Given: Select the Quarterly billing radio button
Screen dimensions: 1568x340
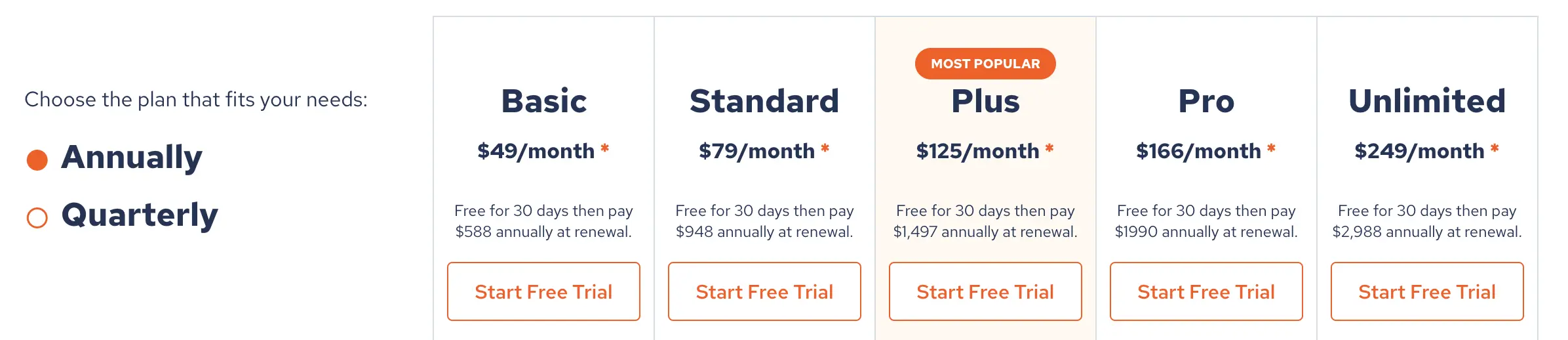Looking at the screenshot, I should tap(37, 217).
